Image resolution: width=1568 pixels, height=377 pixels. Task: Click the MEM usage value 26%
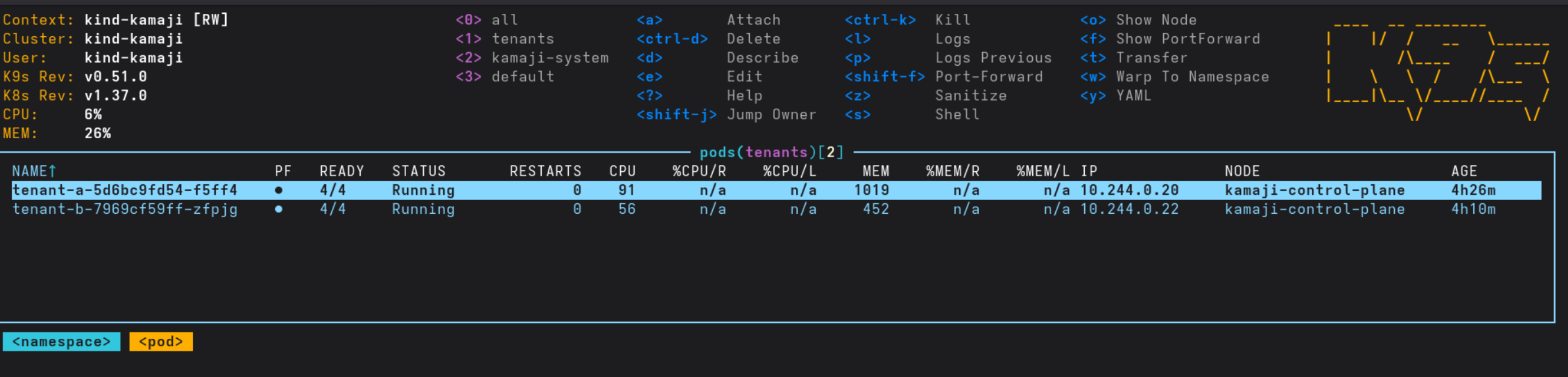(97, 134)
